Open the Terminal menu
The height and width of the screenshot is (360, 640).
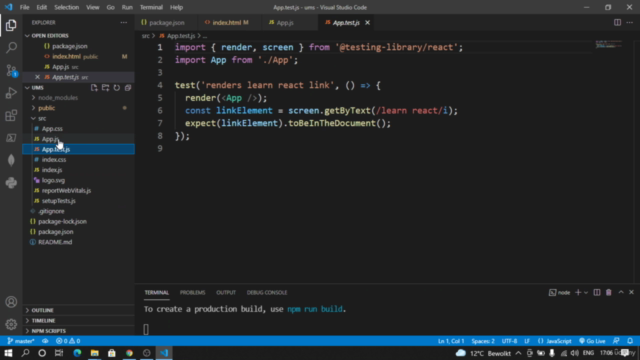tap(151, 7)
